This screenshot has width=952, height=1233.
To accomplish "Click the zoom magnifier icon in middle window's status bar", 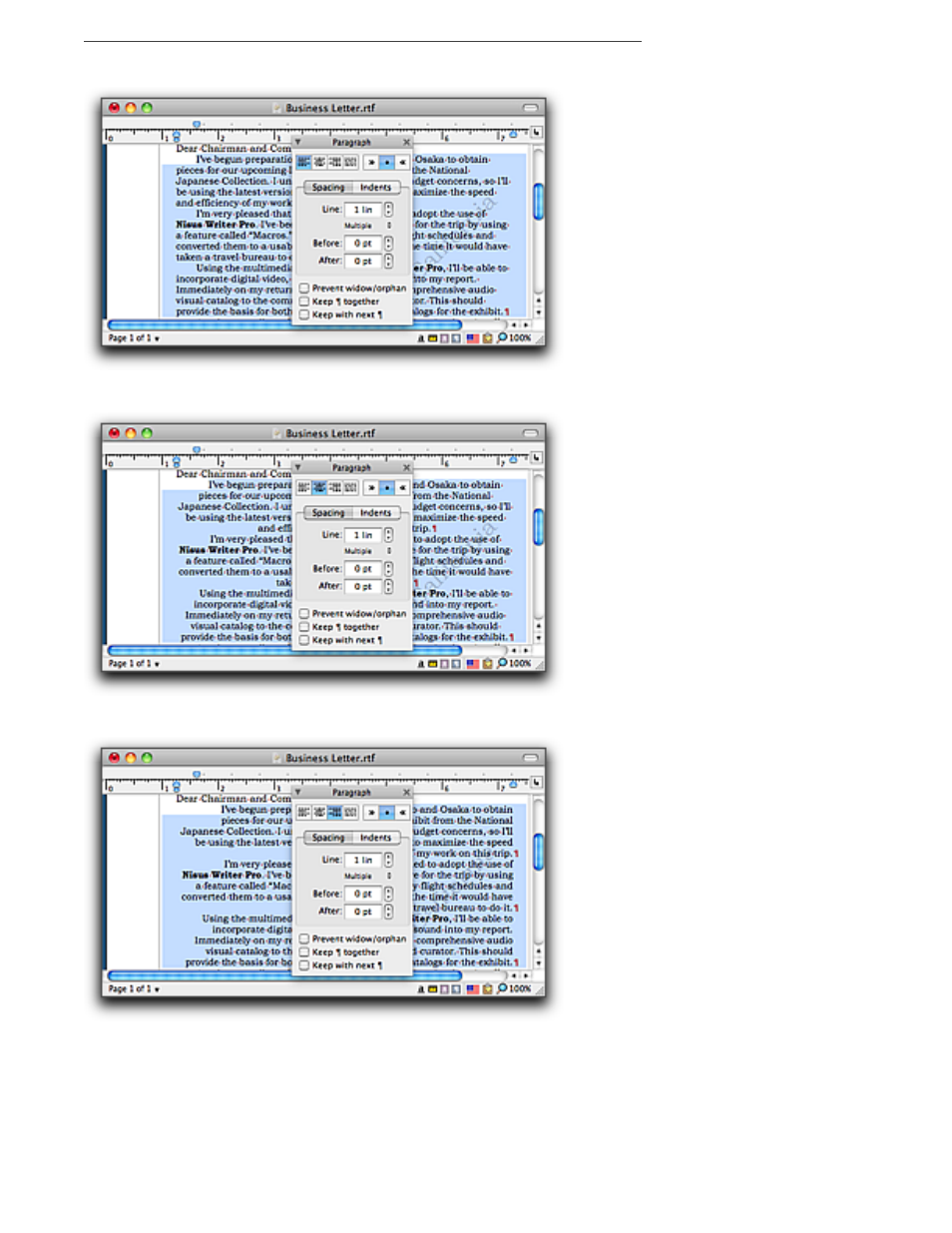I will tap(502, 663).
